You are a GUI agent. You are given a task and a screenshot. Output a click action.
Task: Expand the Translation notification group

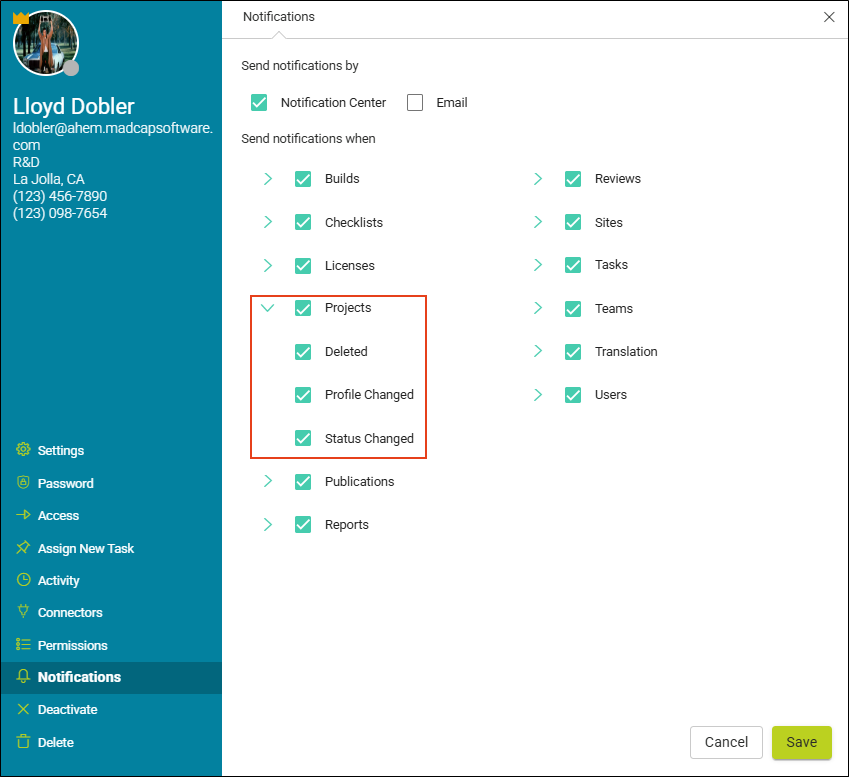[x=538, y=351]
